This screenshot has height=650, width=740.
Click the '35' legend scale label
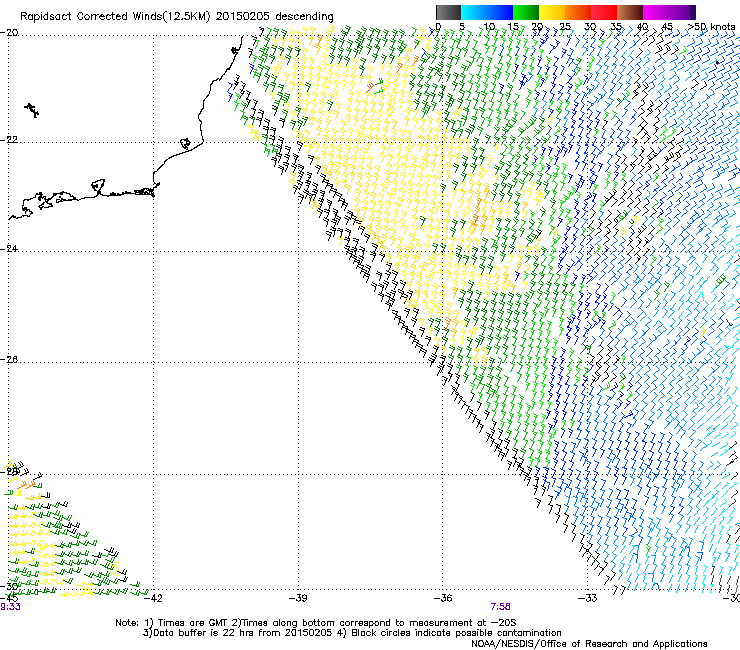[616, 26]
